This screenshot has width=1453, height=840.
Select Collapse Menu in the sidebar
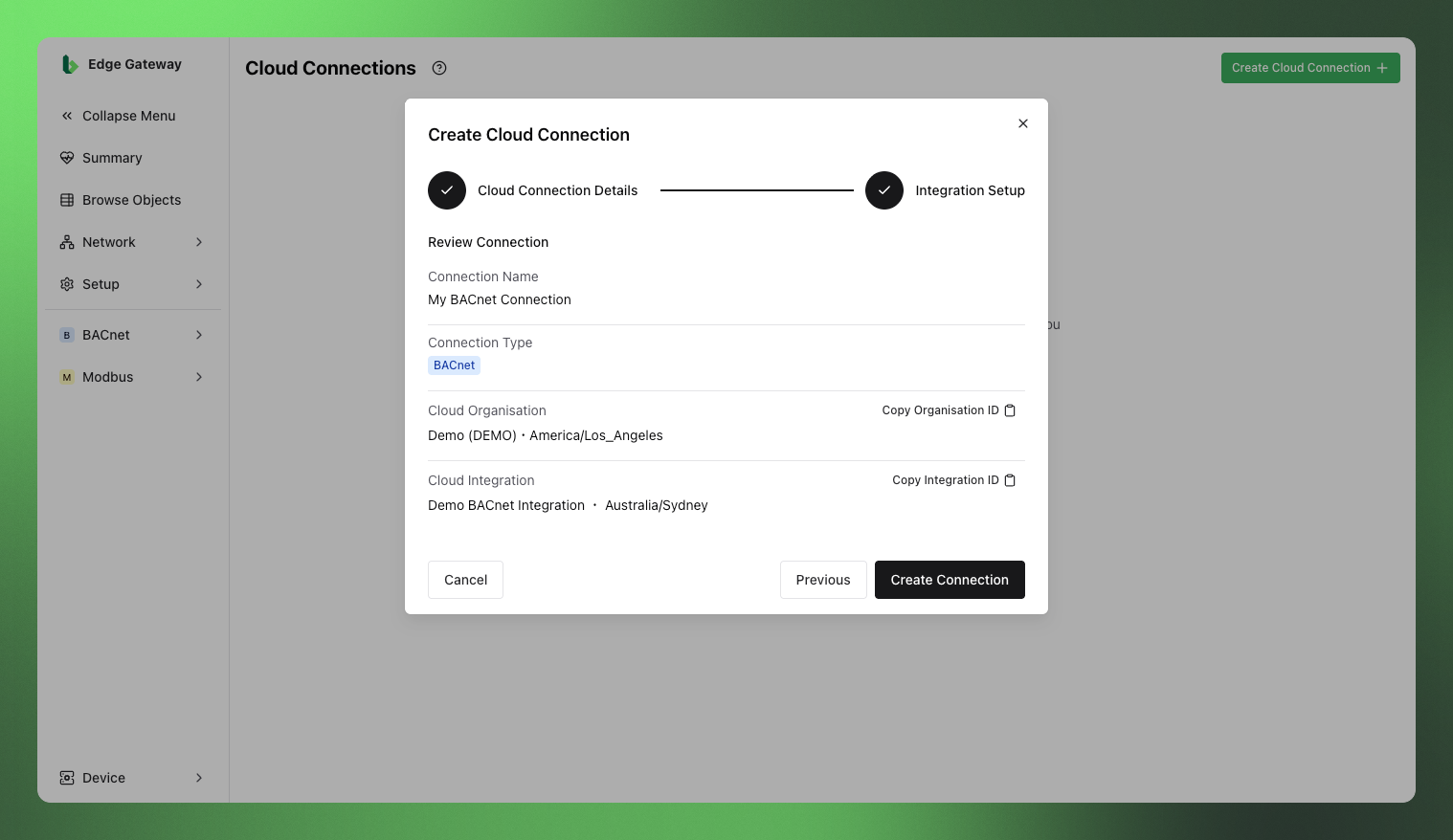(x=132, y=116)
